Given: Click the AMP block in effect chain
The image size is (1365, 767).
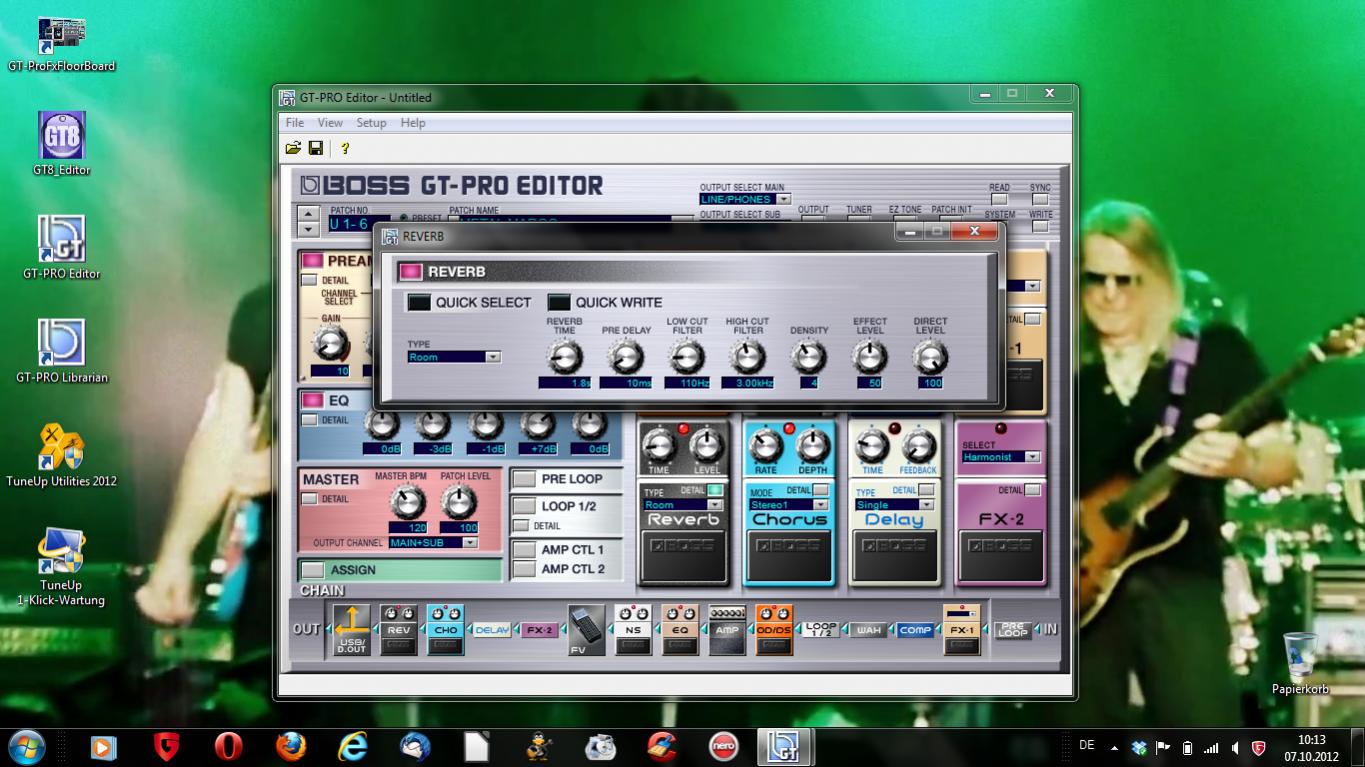Looking at the screenshot, I should (727, 630).
